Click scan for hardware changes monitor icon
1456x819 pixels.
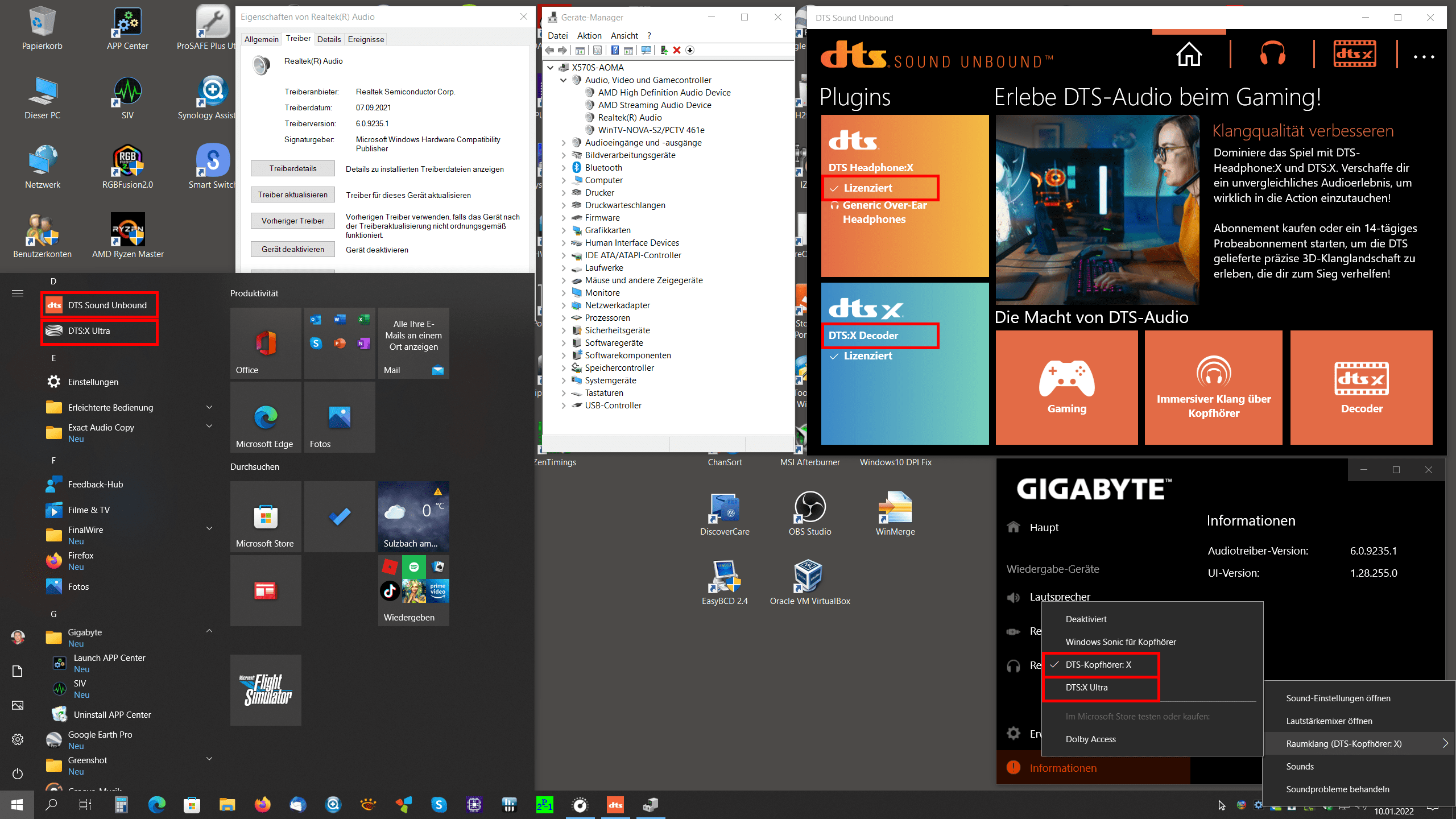646,50
